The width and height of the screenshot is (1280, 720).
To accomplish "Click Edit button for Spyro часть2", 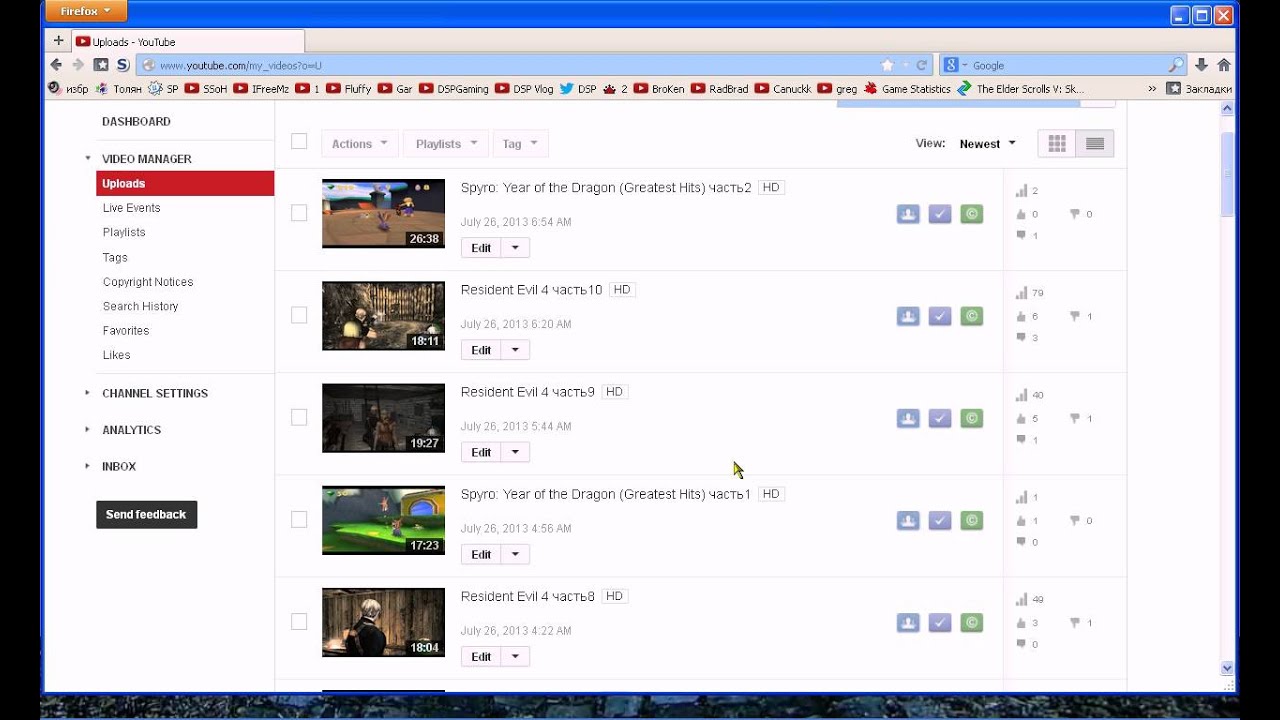I will click(x=481, y=248).
